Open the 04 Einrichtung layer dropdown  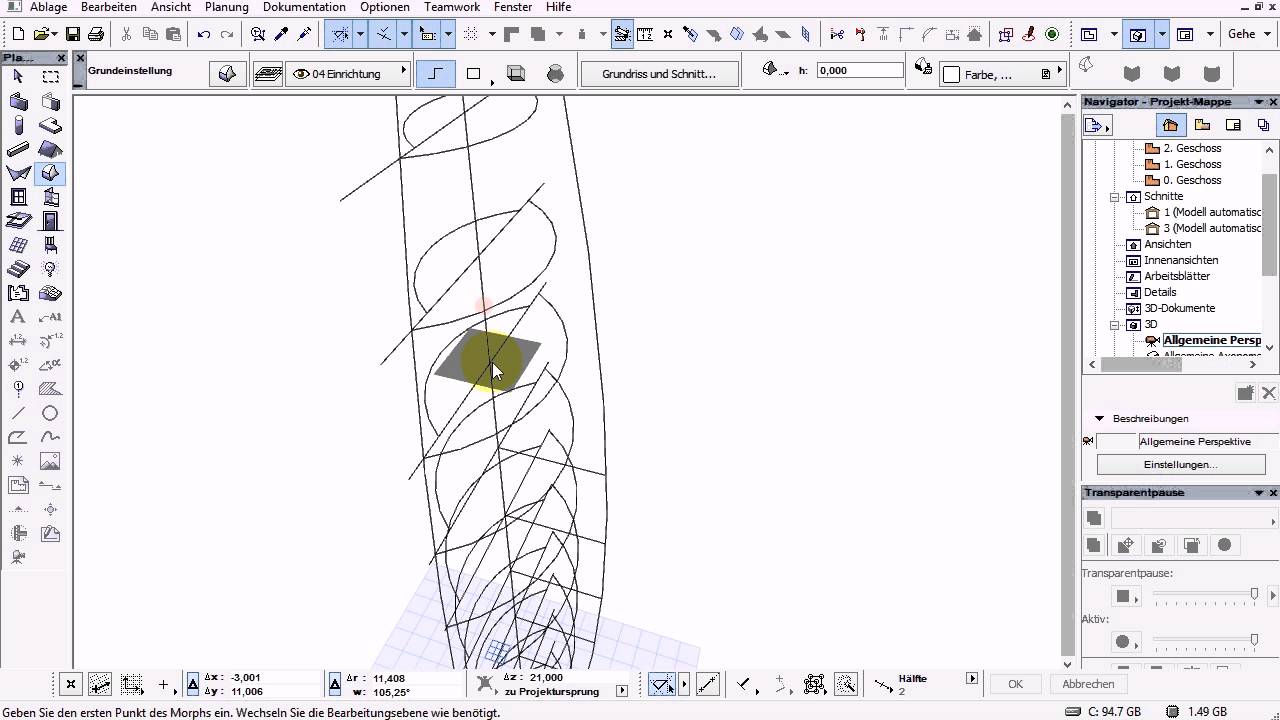(x=348, y=74)
